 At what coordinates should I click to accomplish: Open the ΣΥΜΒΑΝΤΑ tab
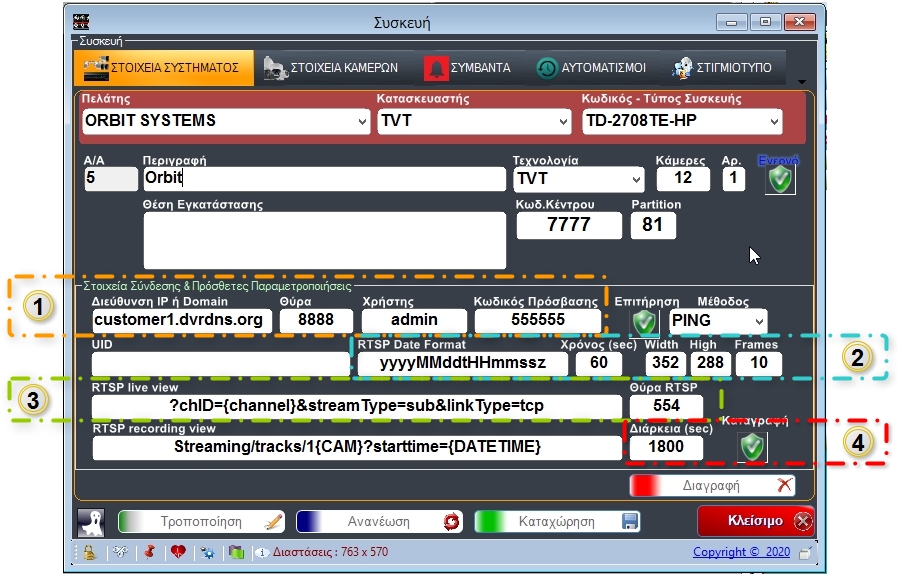(467, 68)
